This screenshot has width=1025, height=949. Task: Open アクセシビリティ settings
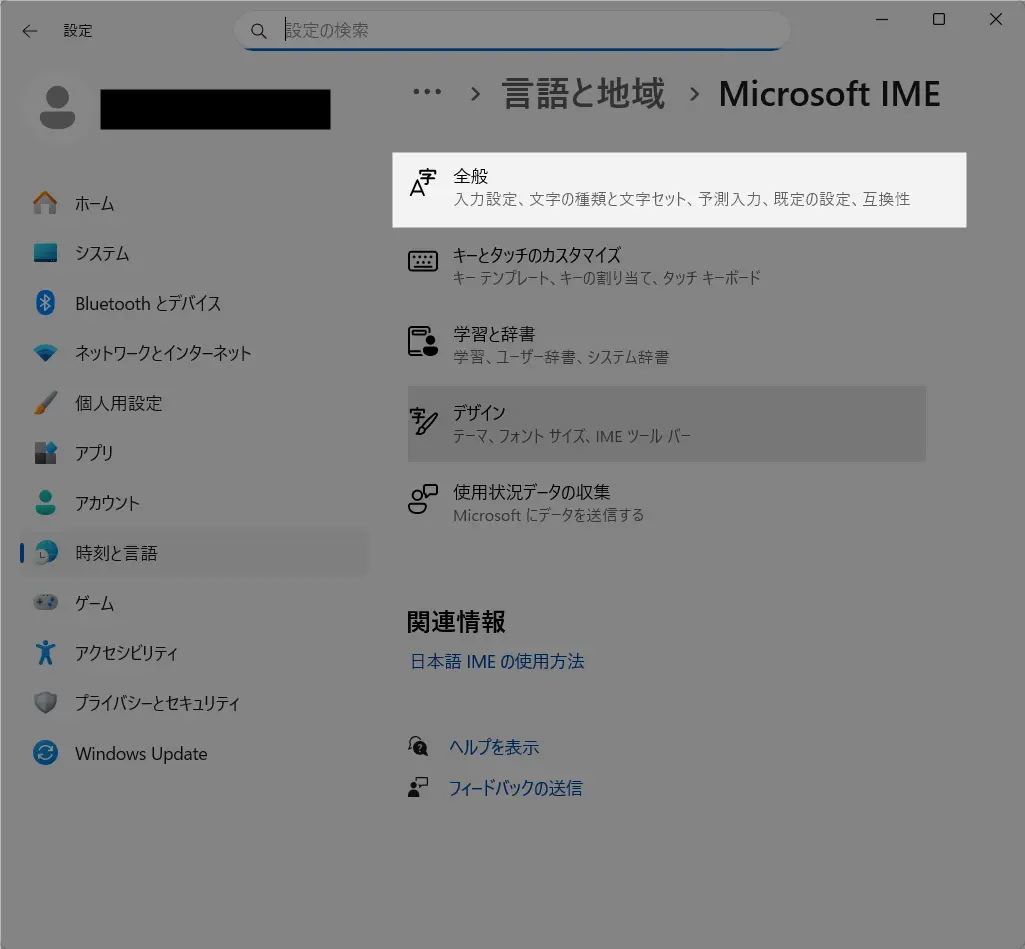193,652
